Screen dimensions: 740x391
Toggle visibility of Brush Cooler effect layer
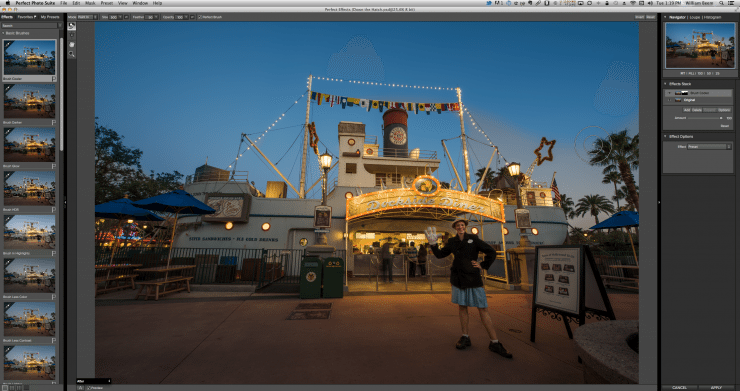(x=670, y=93)
